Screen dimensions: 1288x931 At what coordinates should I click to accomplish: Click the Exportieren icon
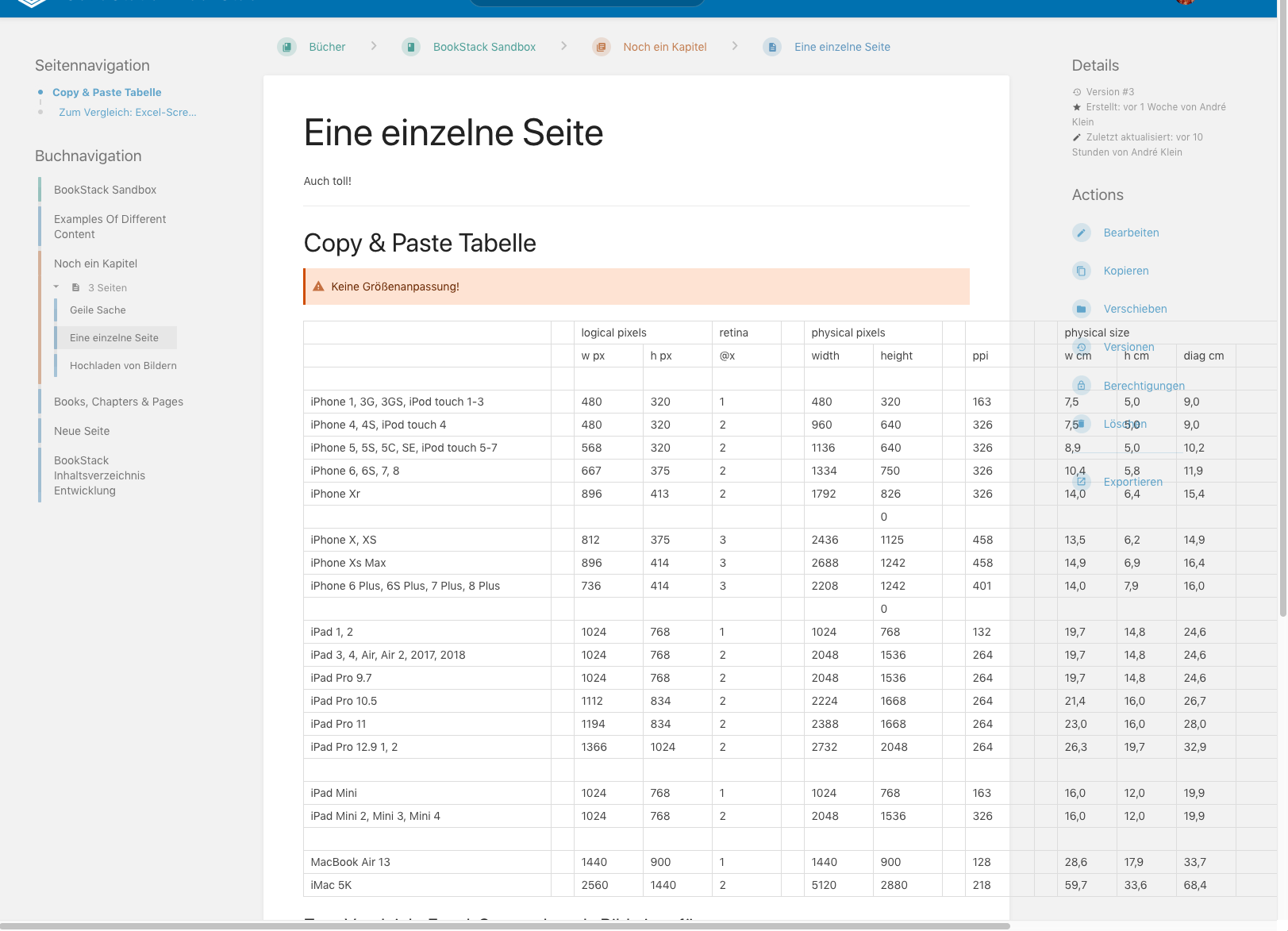tap(1082, 481)
